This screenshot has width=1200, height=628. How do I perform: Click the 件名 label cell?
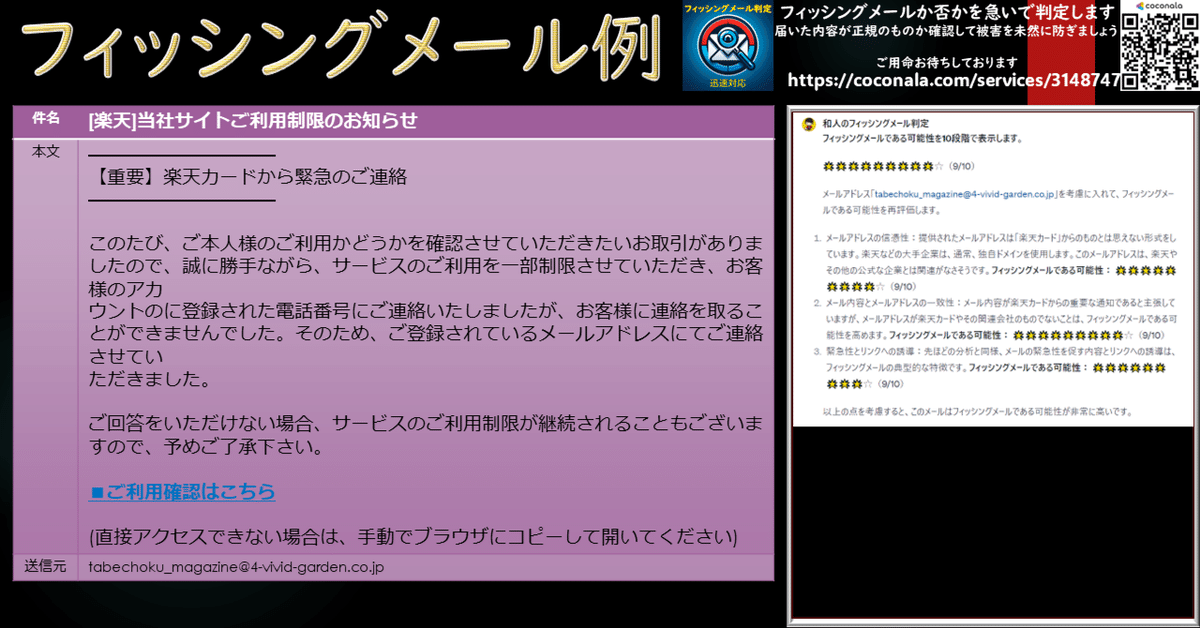[46, 120]
